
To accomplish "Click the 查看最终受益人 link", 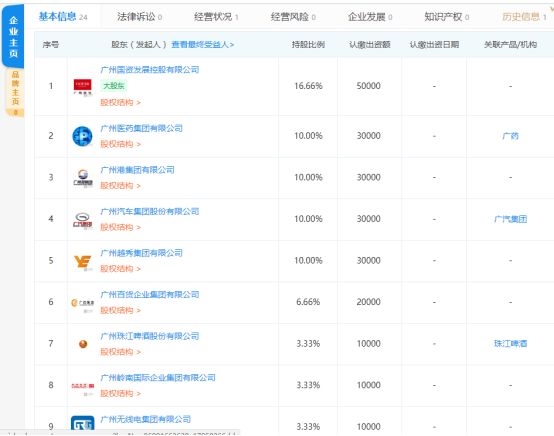I will point(202,45).
